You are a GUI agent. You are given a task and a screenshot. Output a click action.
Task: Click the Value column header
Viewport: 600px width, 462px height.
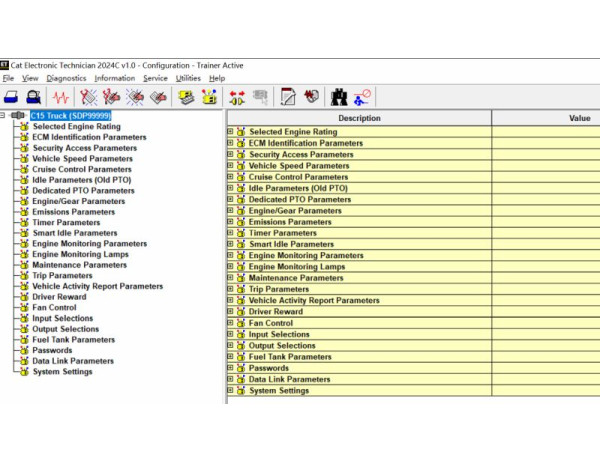(x=579, y=118)
